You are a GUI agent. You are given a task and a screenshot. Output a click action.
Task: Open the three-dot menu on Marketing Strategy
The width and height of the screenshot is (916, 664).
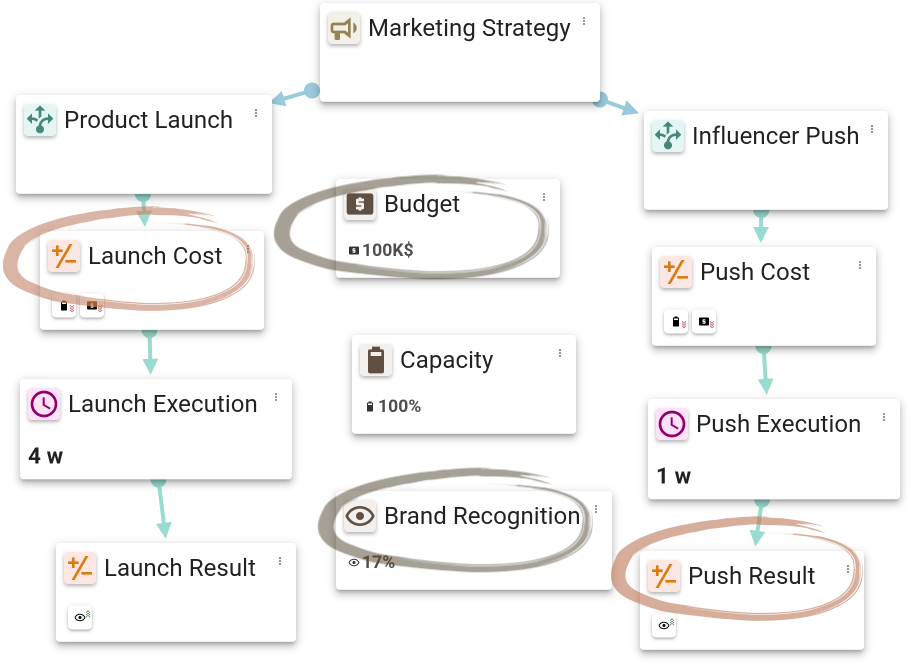(x=584, y=22)
